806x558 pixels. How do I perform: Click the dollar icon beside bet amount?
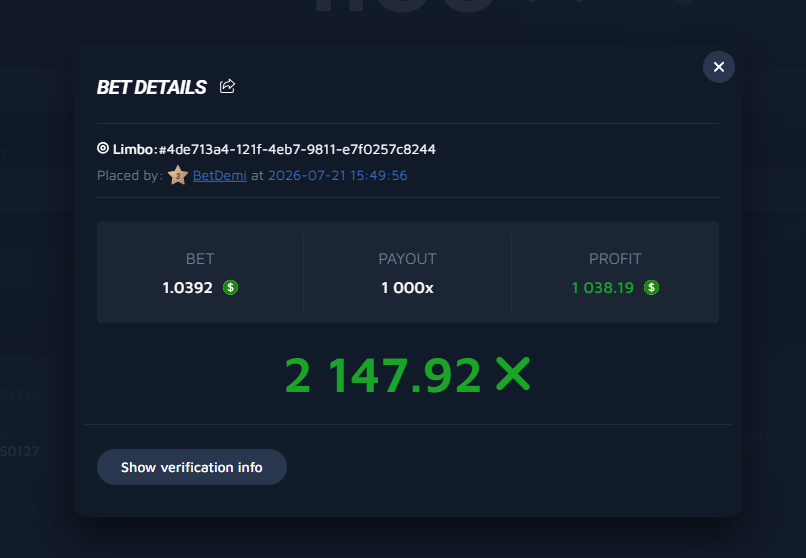point(230,287)
